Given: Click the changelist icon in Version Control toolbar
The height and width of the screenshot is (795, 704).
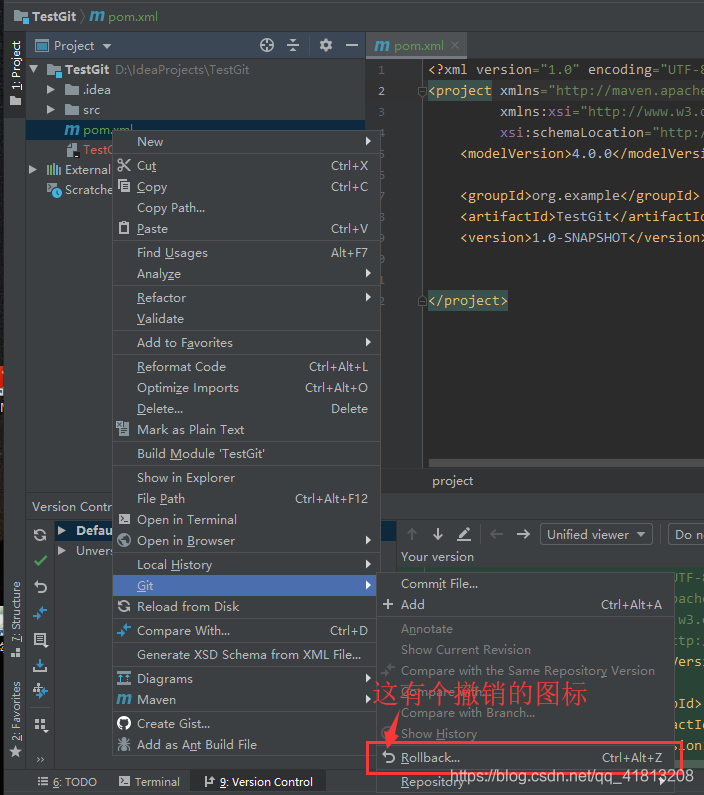Looking at the screenshot, I should (x=41, y=640).
